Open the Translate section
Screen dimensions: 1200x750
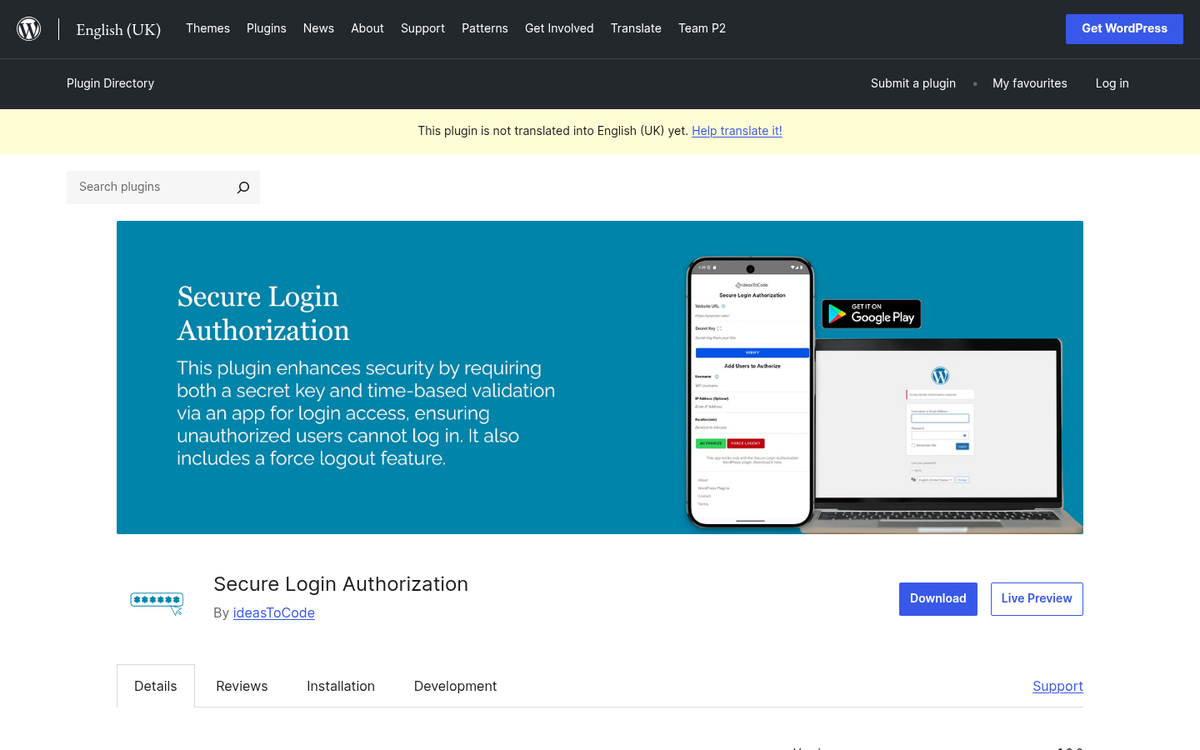click(636, 28)
